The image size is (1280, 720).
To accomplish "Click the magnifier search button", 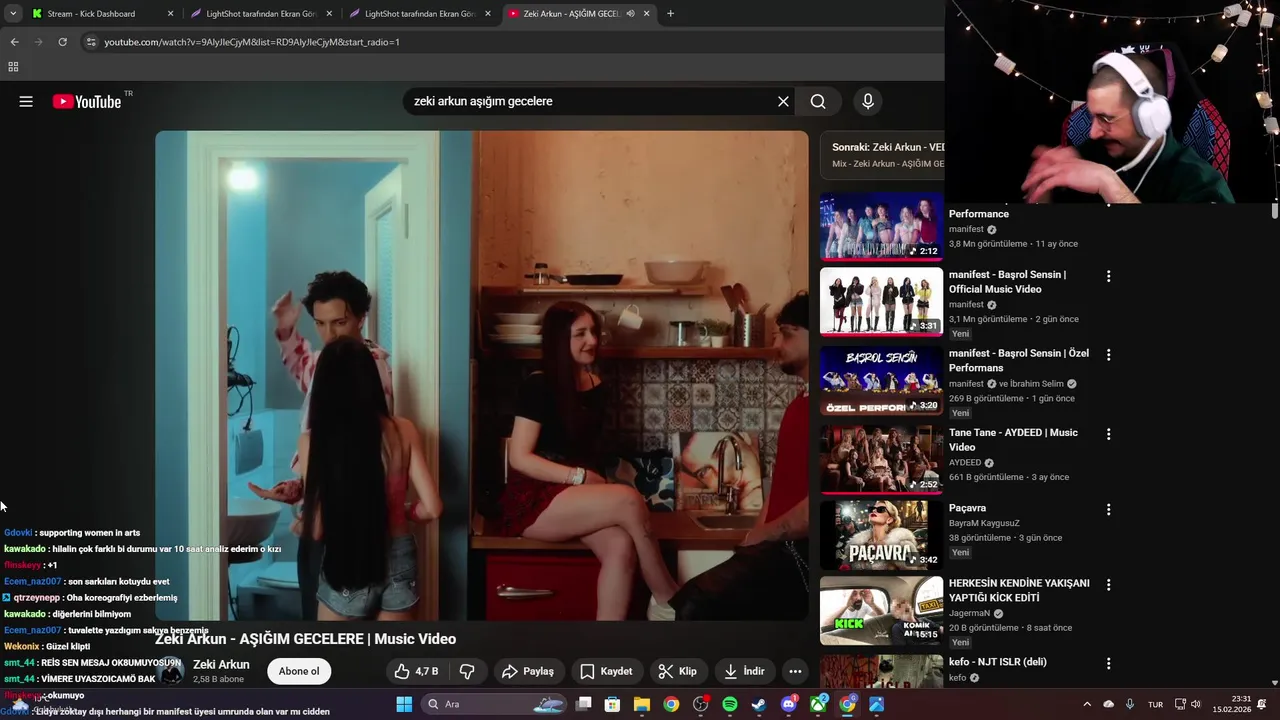I will coord(818,101).
